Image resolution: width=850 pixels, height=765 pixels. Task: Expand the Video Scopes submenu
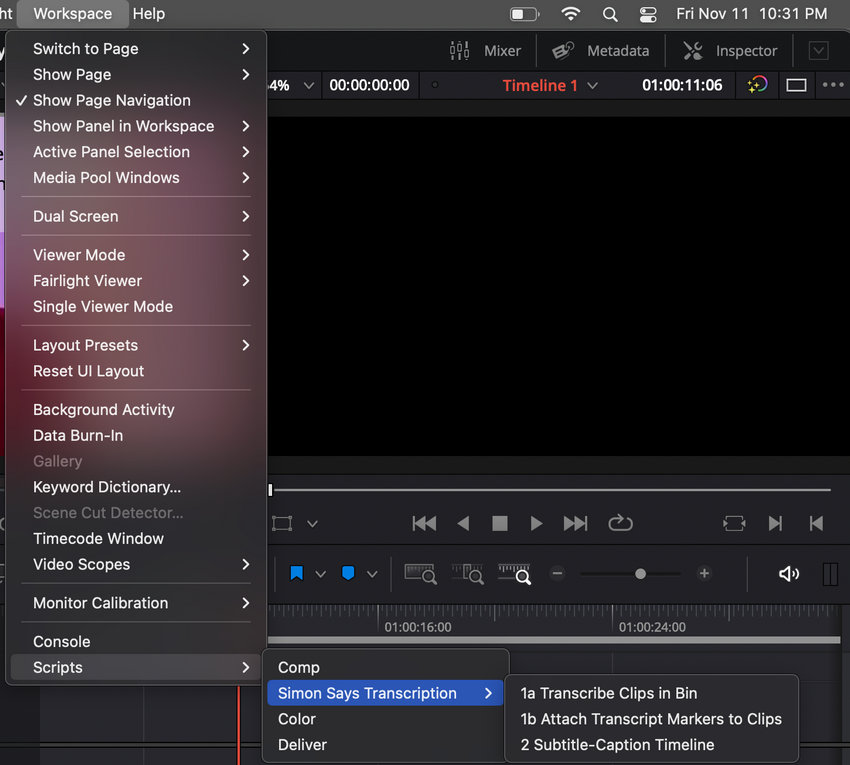point(136,564)
